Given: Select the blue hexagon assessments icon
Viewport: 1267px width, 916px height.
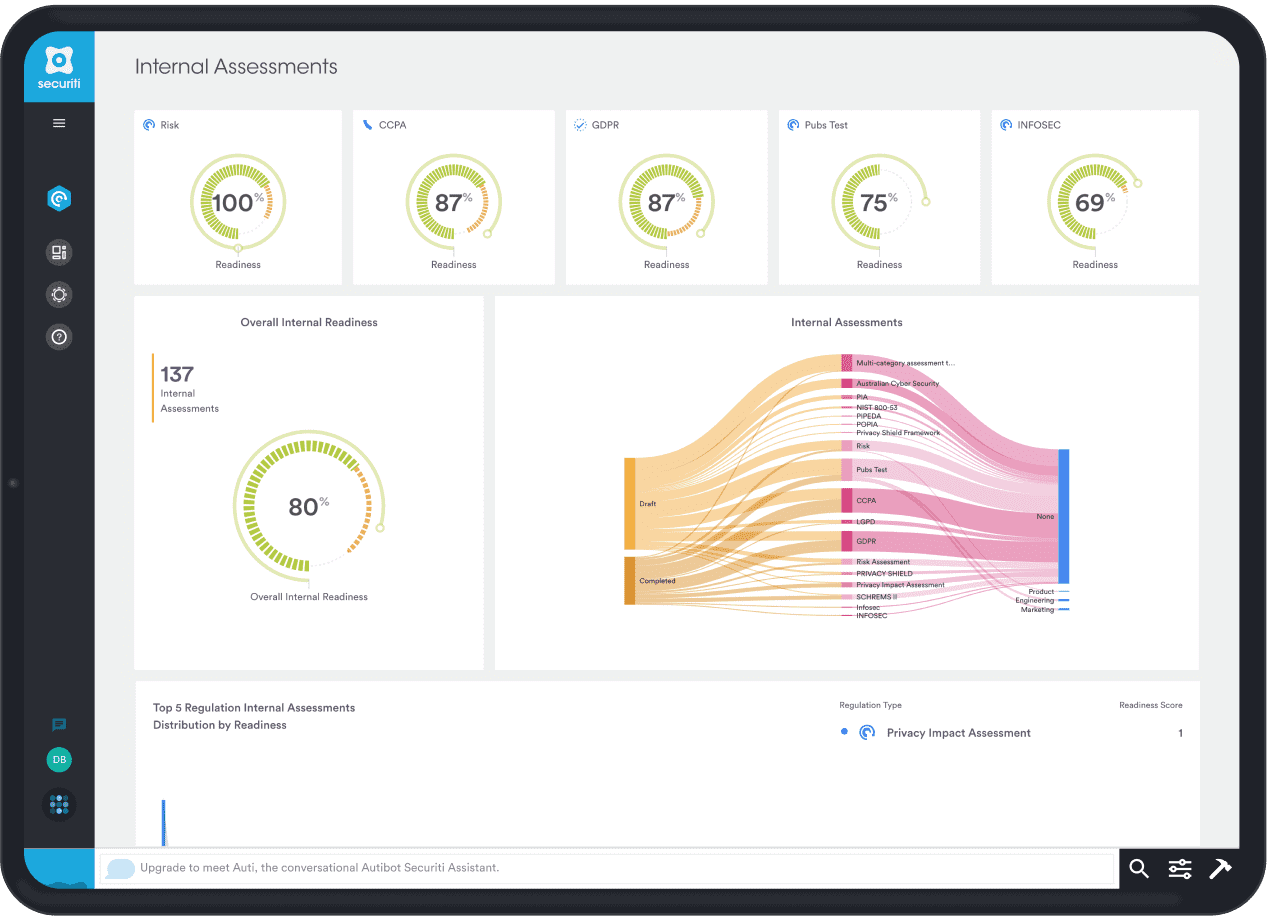Looking at the screenshot, I should tap(59, 200).
